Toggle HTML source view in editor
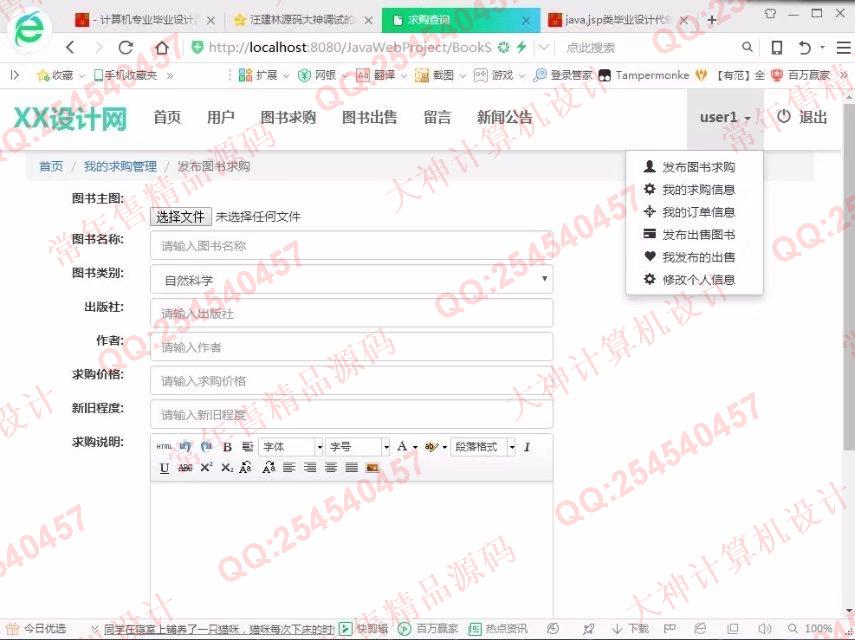The height and width of the screenshot is (640, 855). pyautogui.click(x=164, y=447)
